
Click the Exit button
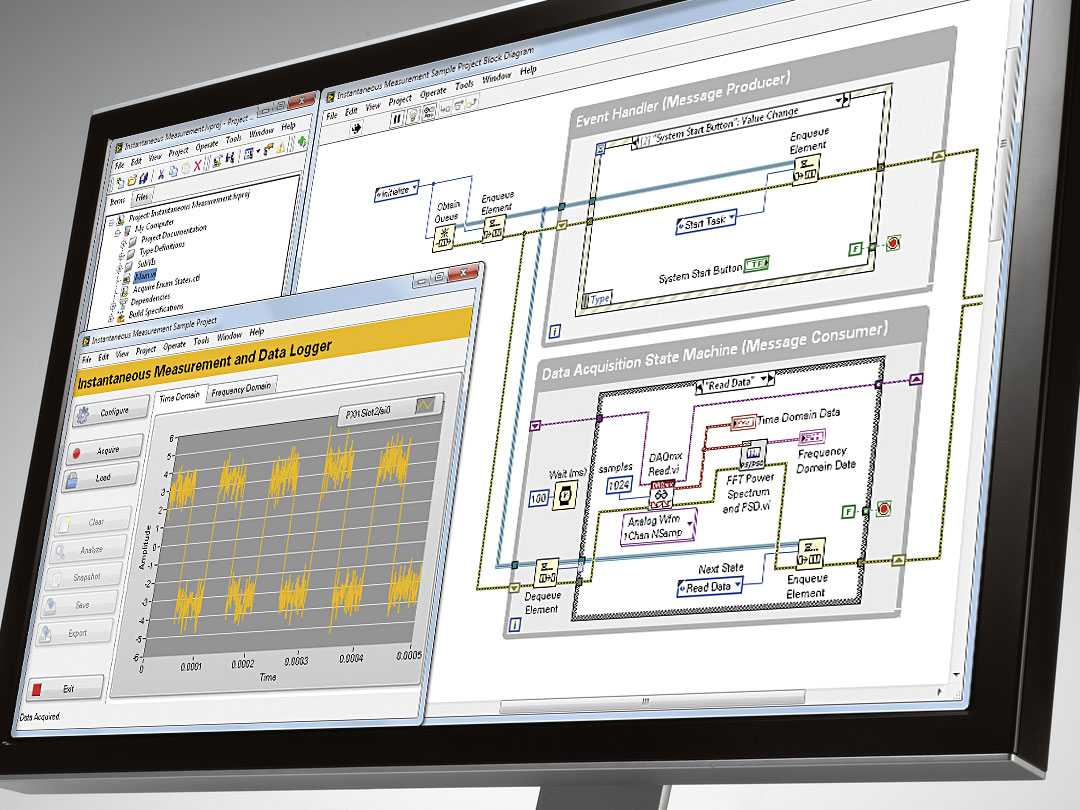pos(66,688)
